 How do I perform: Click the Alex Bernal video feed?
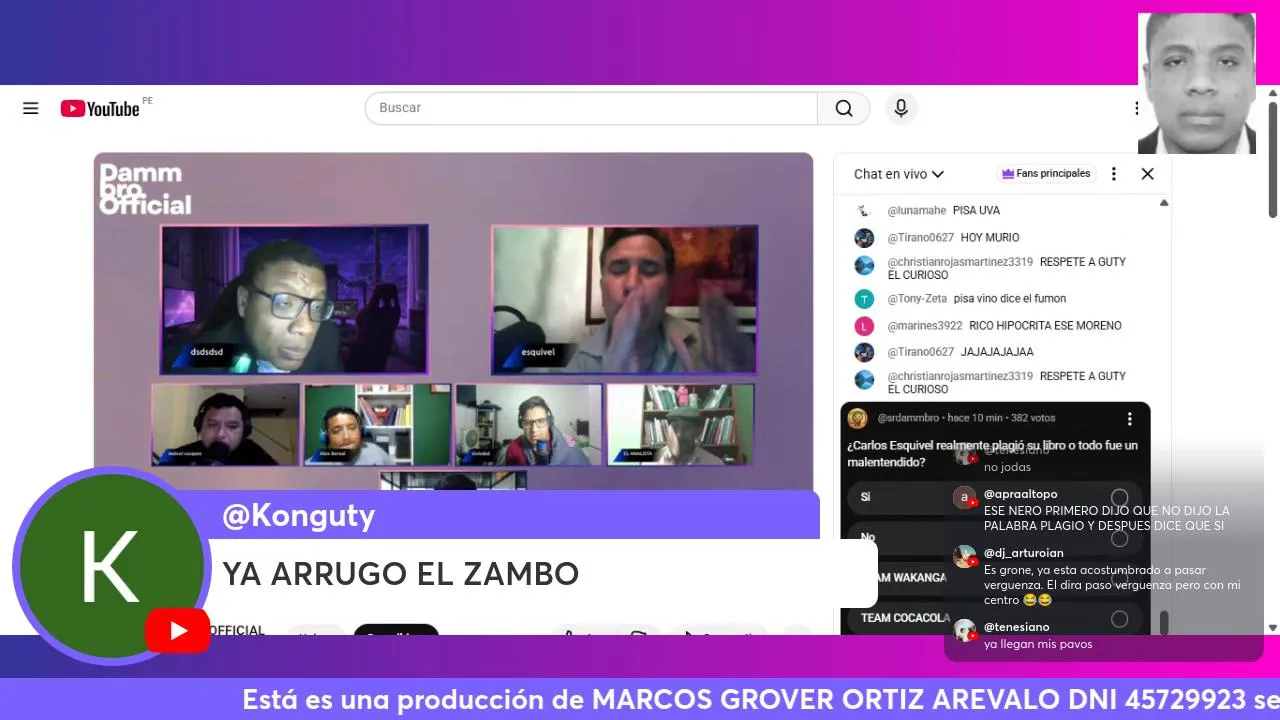point(377,425)
